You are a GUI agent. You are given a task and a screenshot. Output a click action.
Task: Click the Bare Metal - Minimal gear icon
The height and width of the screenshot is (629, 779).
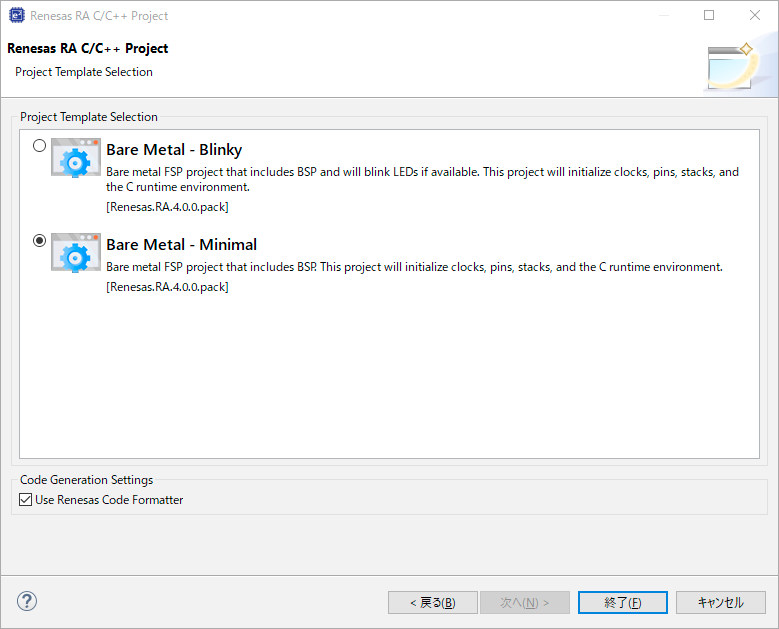(76, 253)
